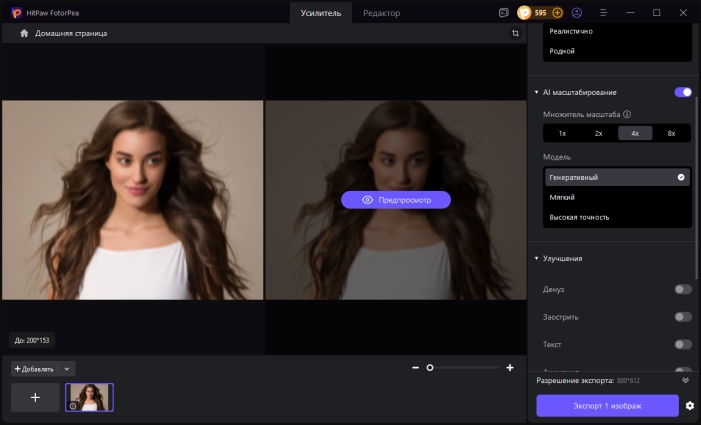Click the scale multiplier info icon
Image resolution: width=701 pixels, height=425 pixels.
[x=627, y=114]
